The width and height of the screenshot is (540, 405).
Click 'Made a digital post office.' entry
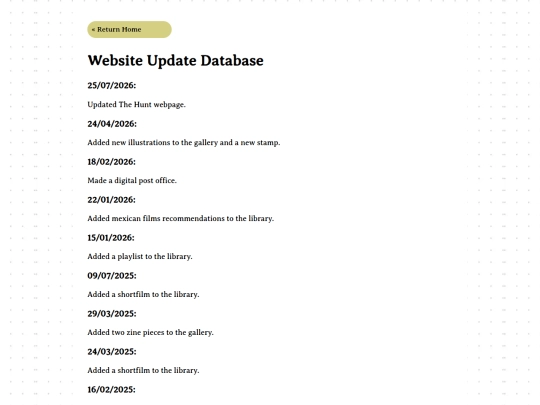132,180
